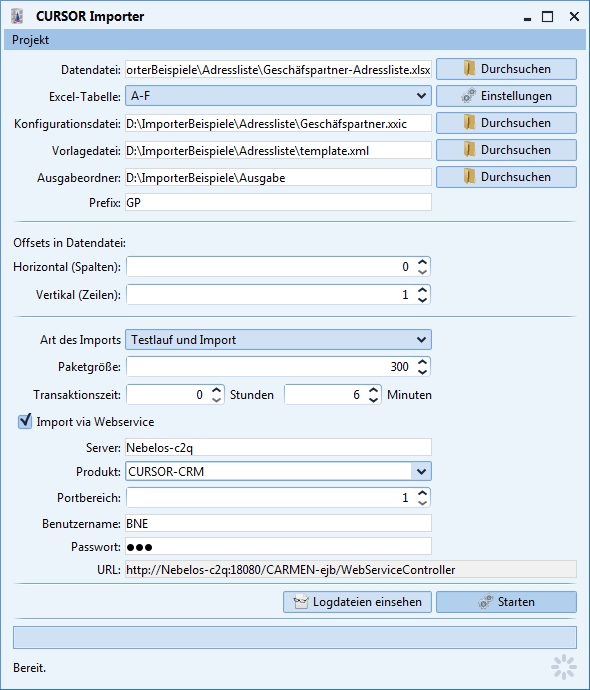Viewport: 590px width, 690px height.
Task: Click the gear icon on Einstellungen button
Action: click(x=469, y=95)
